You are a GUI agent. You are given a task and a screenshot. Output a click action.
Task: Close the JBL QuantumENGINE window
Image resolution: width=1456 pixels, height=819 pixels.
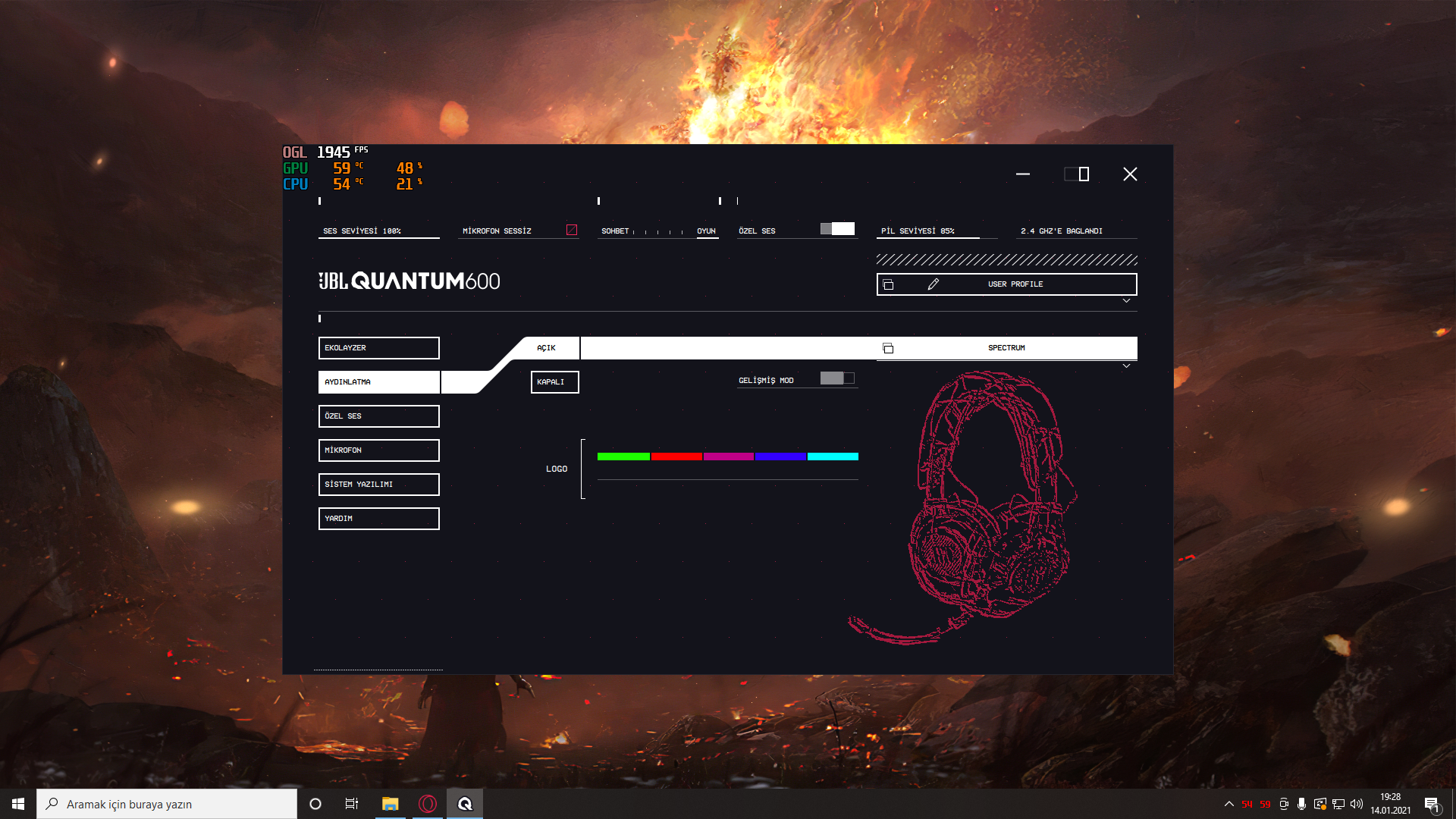(x=1130, y=174)
